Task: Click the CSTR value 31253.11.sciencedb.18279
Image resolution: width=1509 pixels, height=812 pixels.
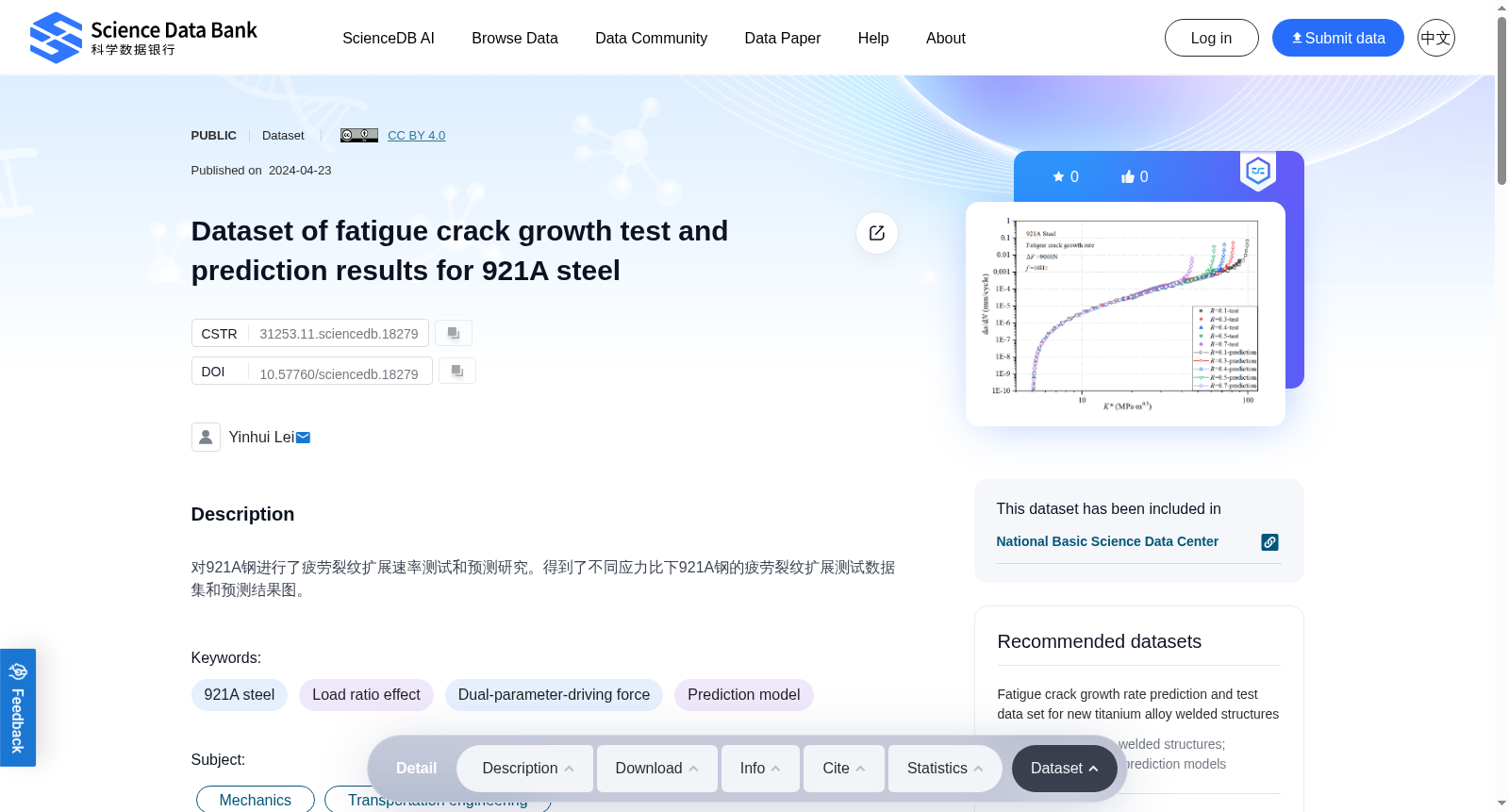Action: tap(339, 334)
